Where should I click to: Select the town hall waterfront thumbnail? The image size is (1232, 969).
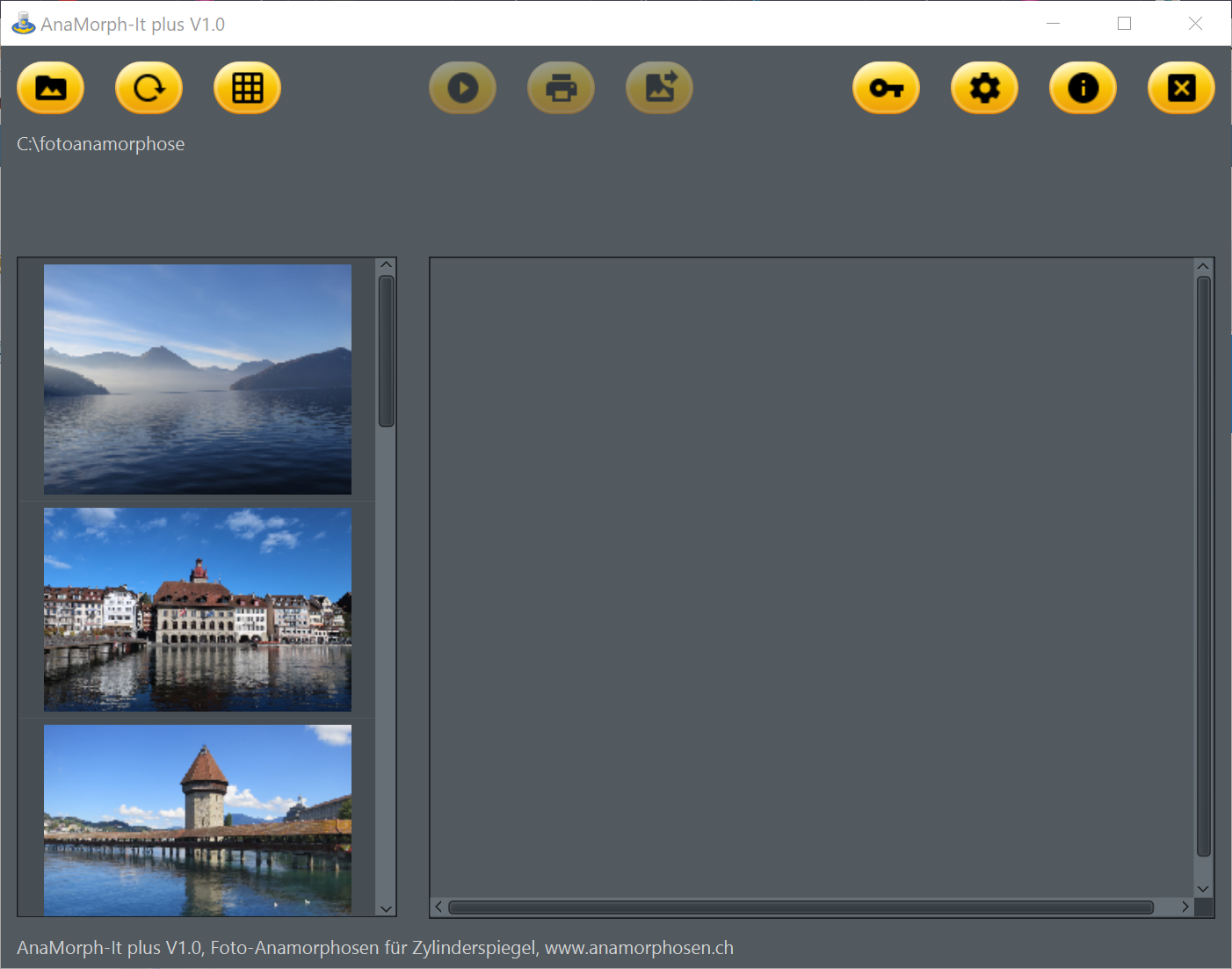click(198, 609)
